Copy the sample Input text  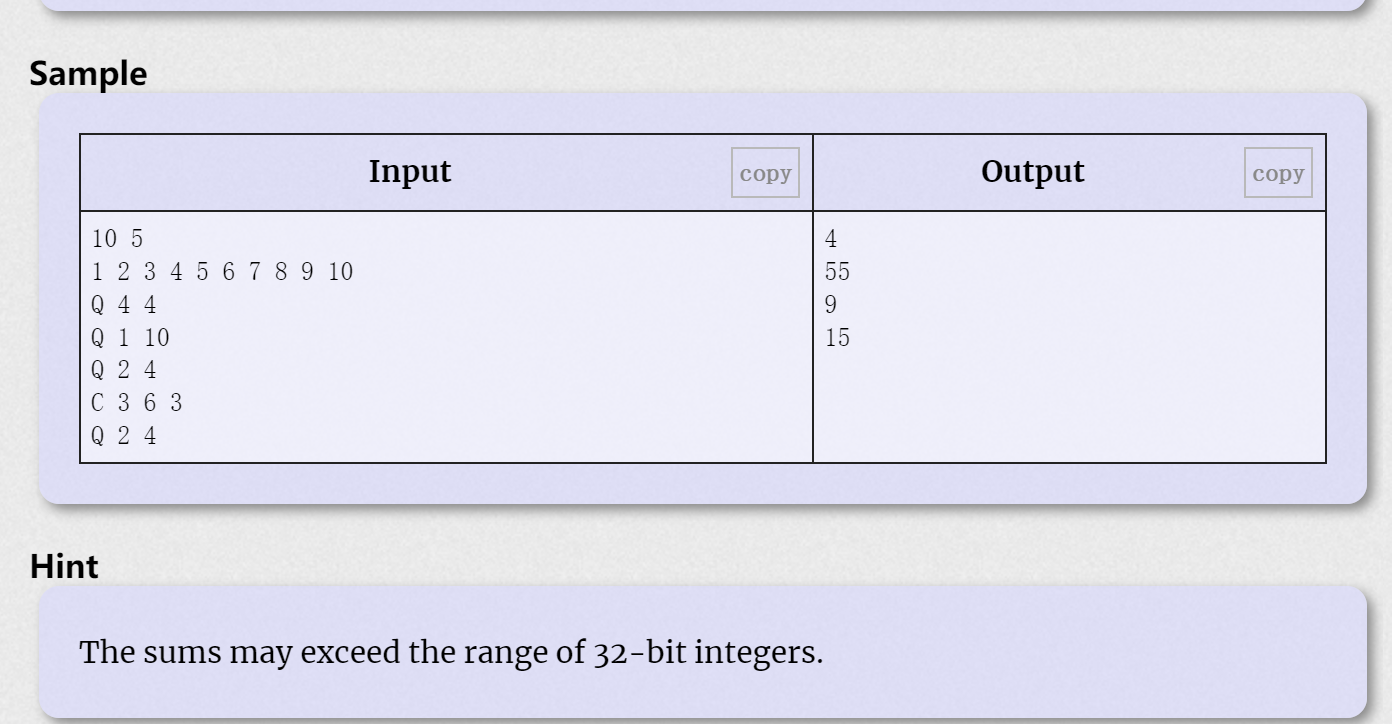(x=765, y=173)
